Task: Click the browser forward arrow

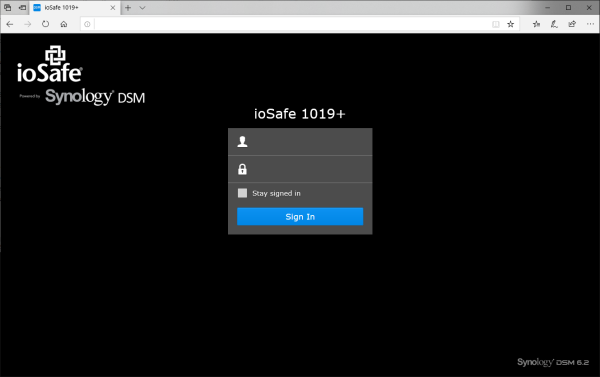Action: [x=28, y=24]
